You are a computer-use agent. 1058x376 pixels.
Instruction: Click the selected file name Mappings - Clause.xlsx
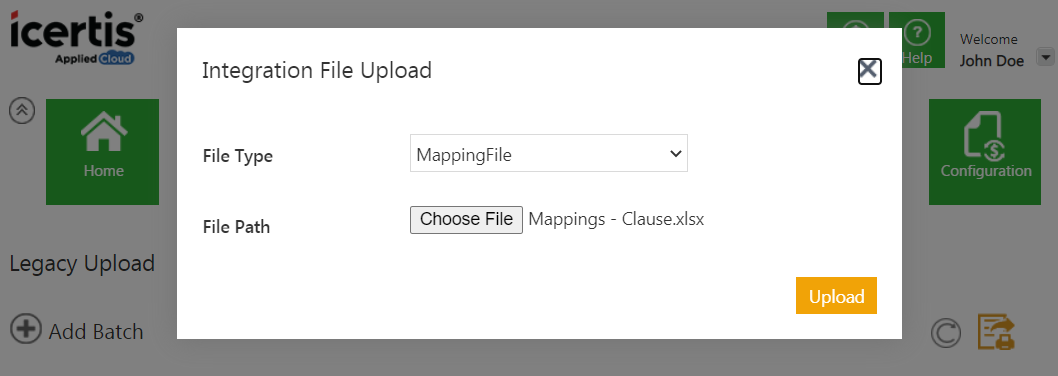tap(616, 219)
